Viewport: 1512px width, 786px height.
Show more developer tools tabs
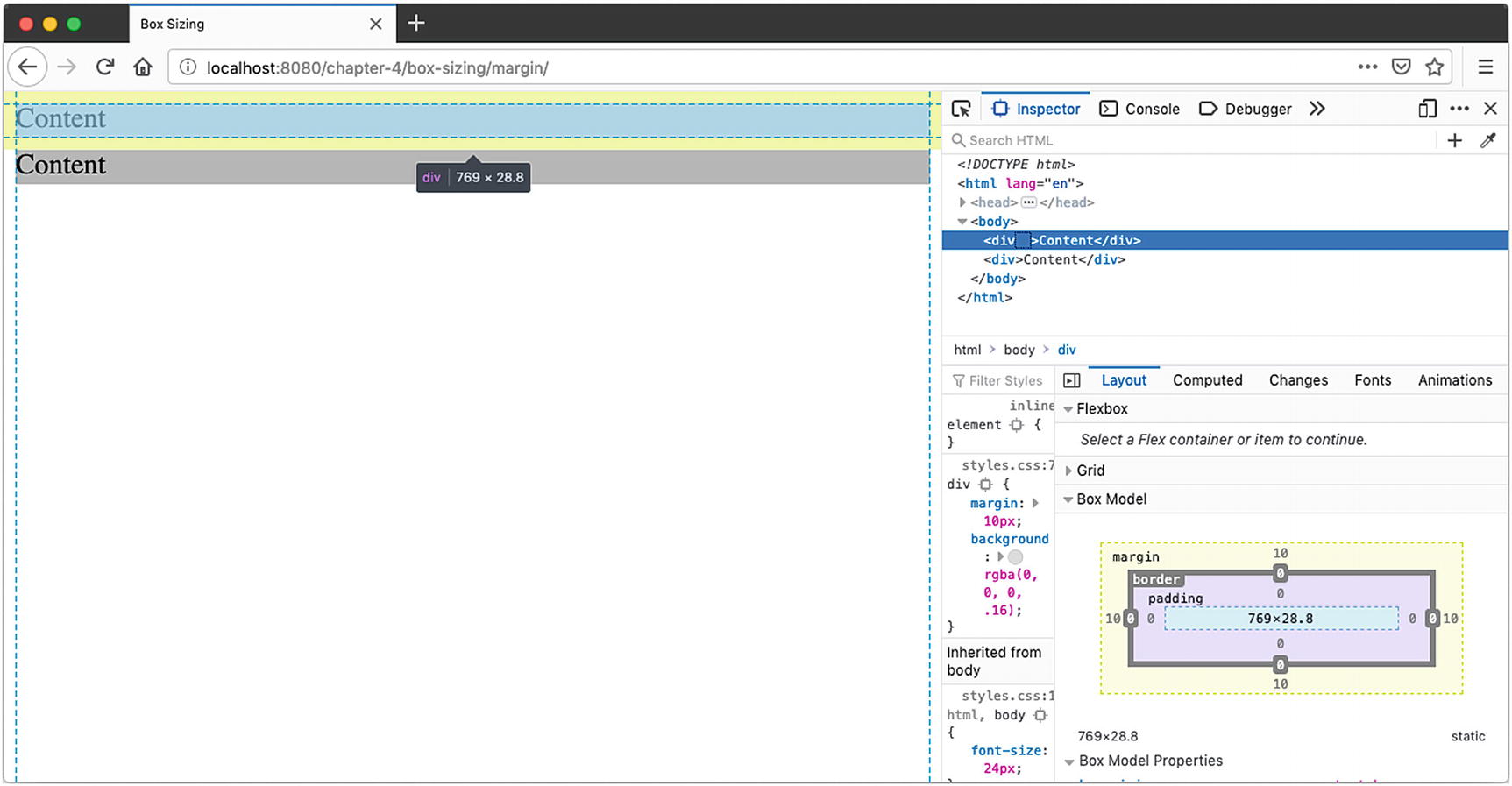tap(1317, 109)
